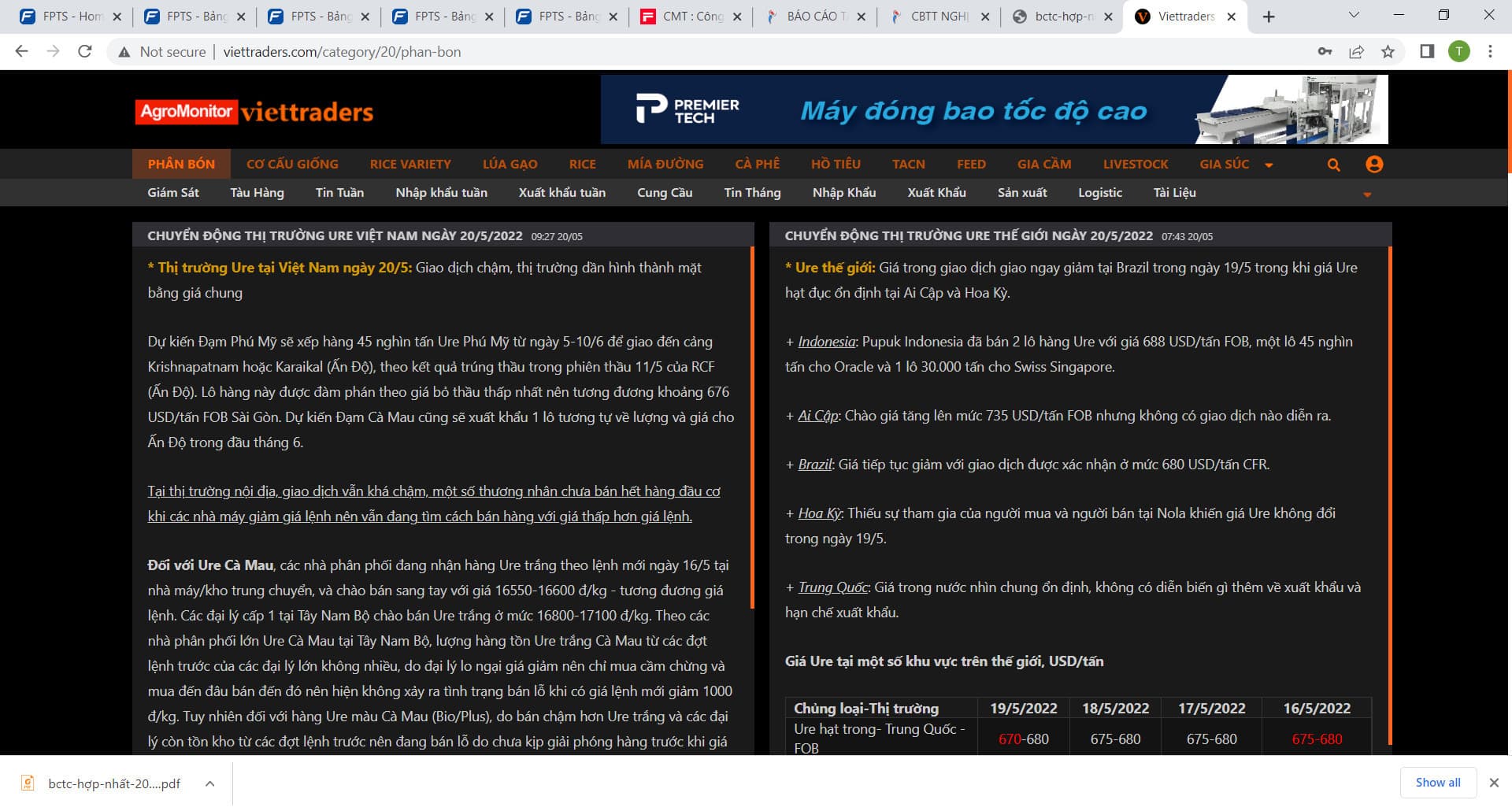Image resolution: width=1512 pixels, height=811 pixels.
Task: Open the green profile avatar
Action: click(x=1458, y=52)
